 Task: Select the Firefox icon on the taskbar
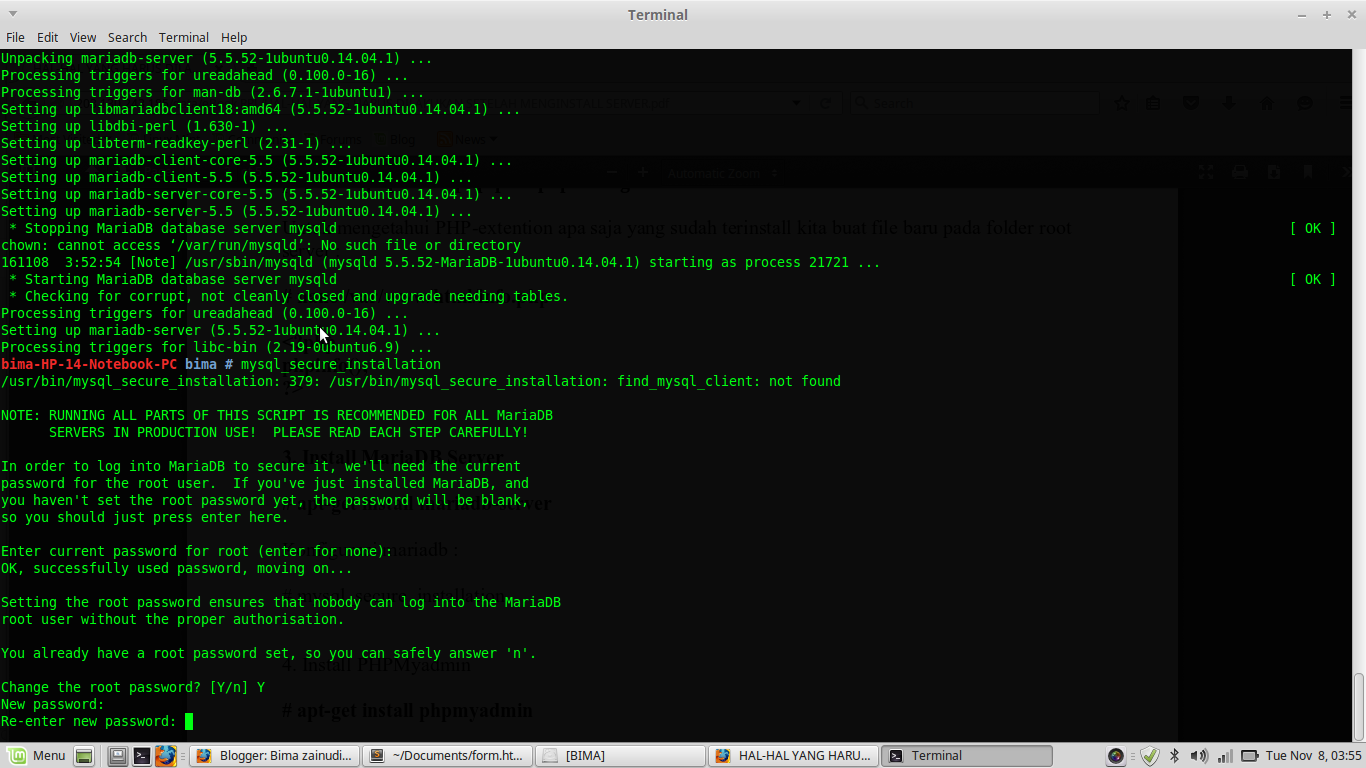click(165, 755)
